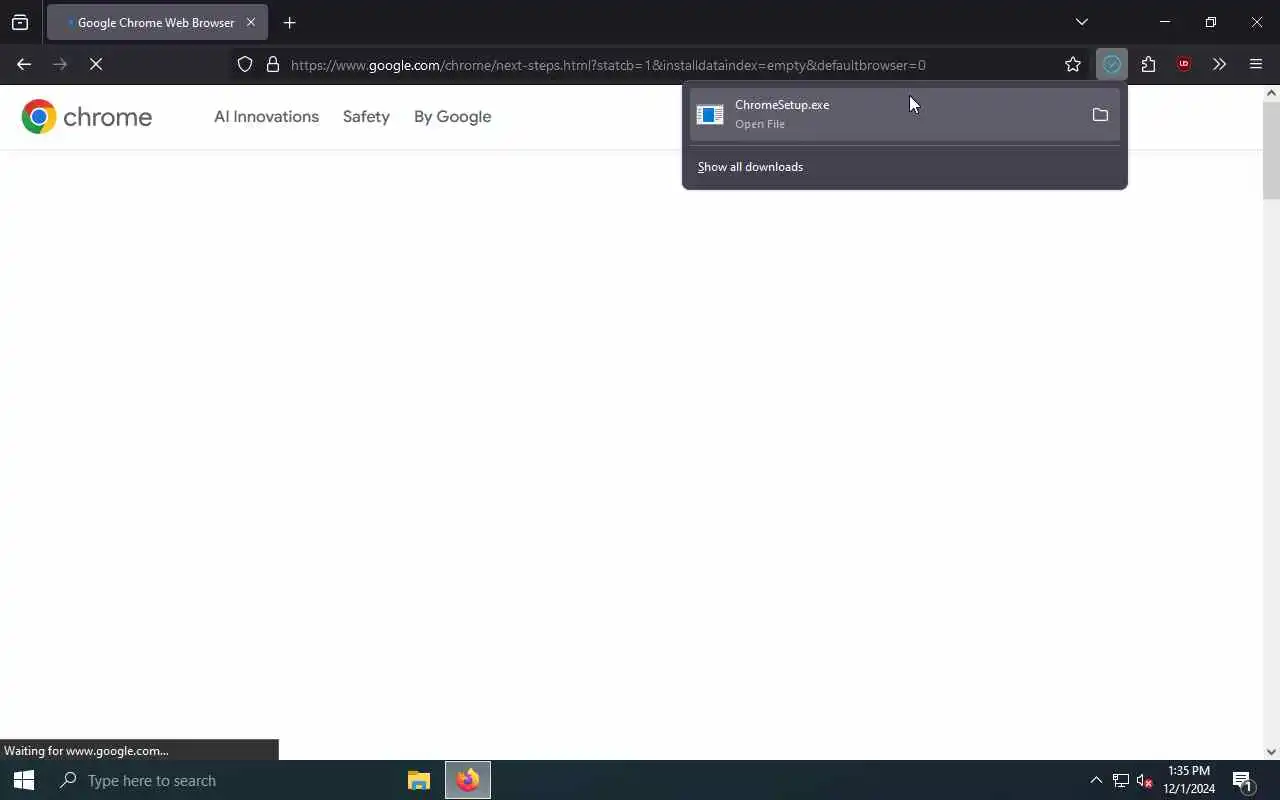Bookmark this page with star icon

tap(1073, 64)
